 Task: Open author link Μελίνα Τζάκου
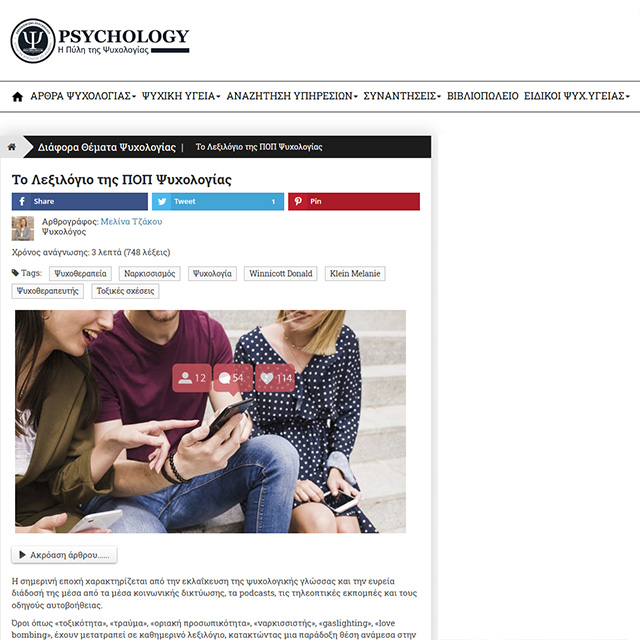pyautogui.click(x=131, y=222)
